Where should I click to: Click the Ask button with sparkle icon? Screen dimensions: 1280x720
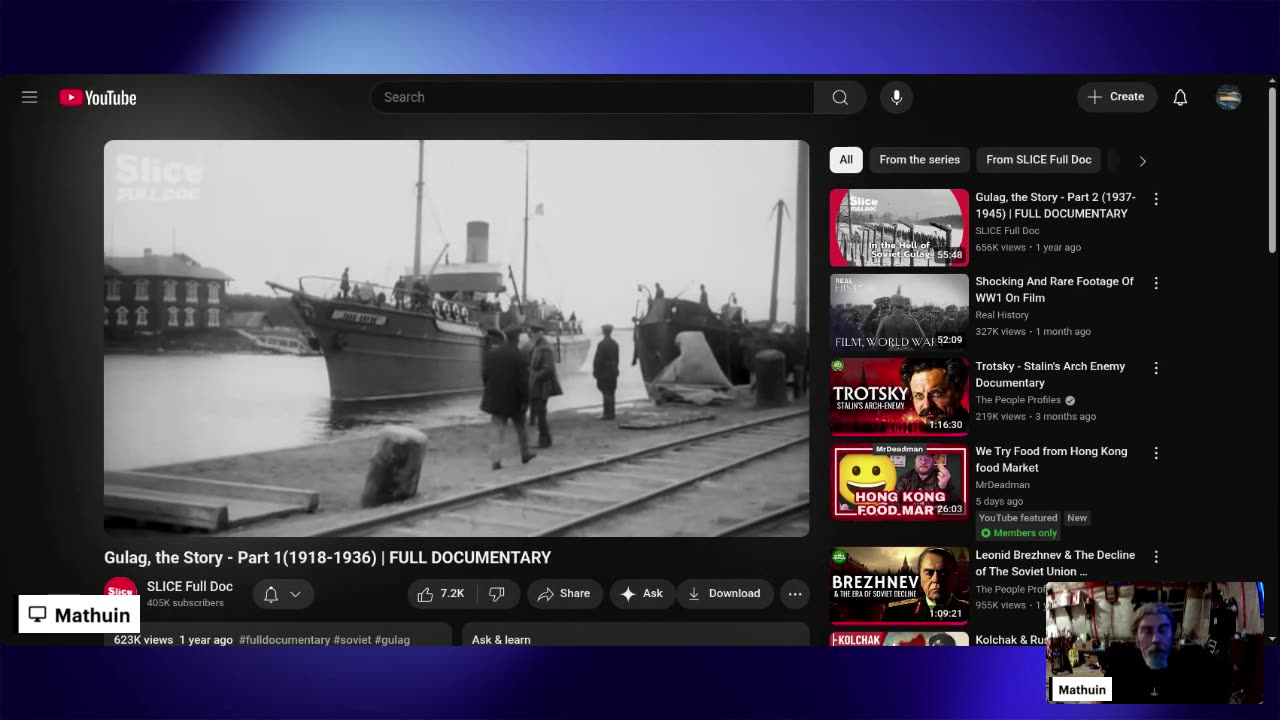point(642,593)
